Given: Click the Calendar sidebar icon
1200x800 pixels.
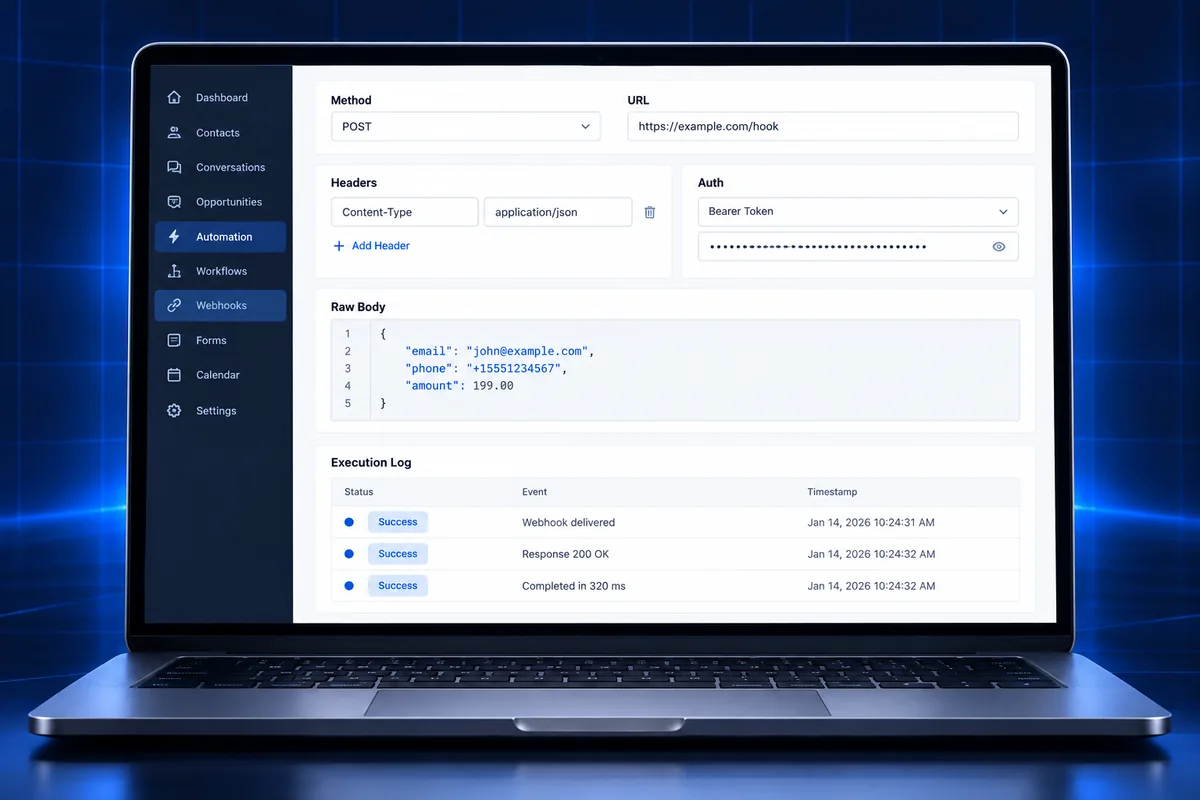Looking at the screenshot, I should click(174, 375).
